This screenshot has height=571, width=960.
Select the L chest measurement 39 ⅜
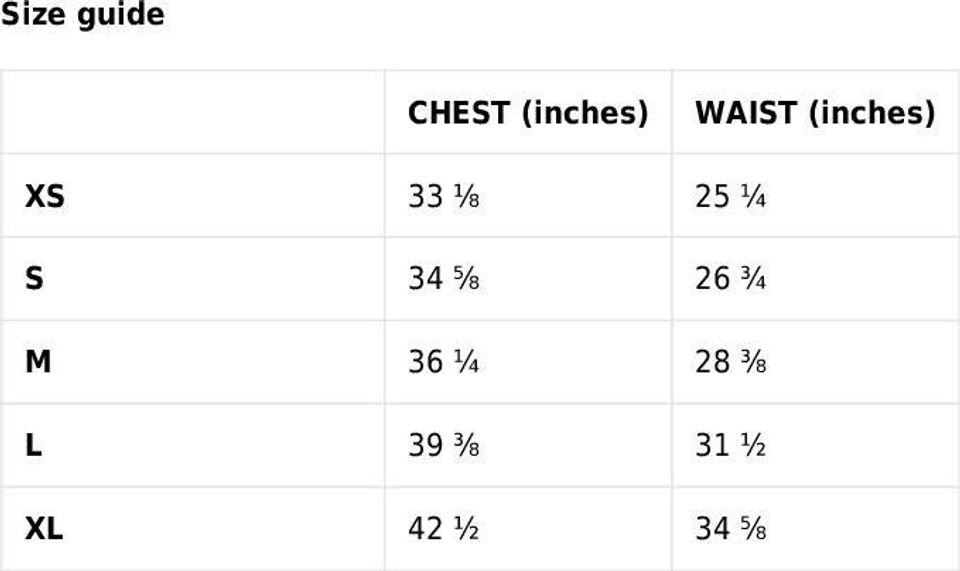pos(443,445)
